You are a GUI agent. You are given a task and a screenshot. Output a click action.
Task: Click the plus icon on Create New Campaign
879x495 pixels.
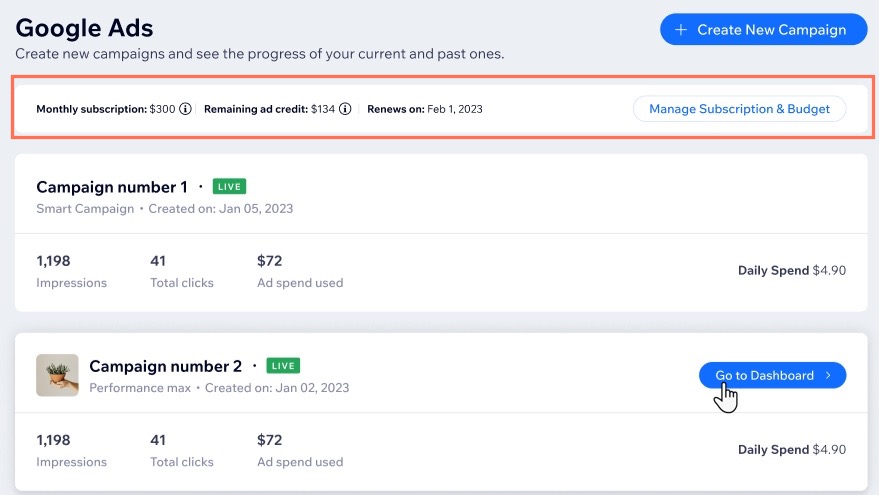(681, 30)
